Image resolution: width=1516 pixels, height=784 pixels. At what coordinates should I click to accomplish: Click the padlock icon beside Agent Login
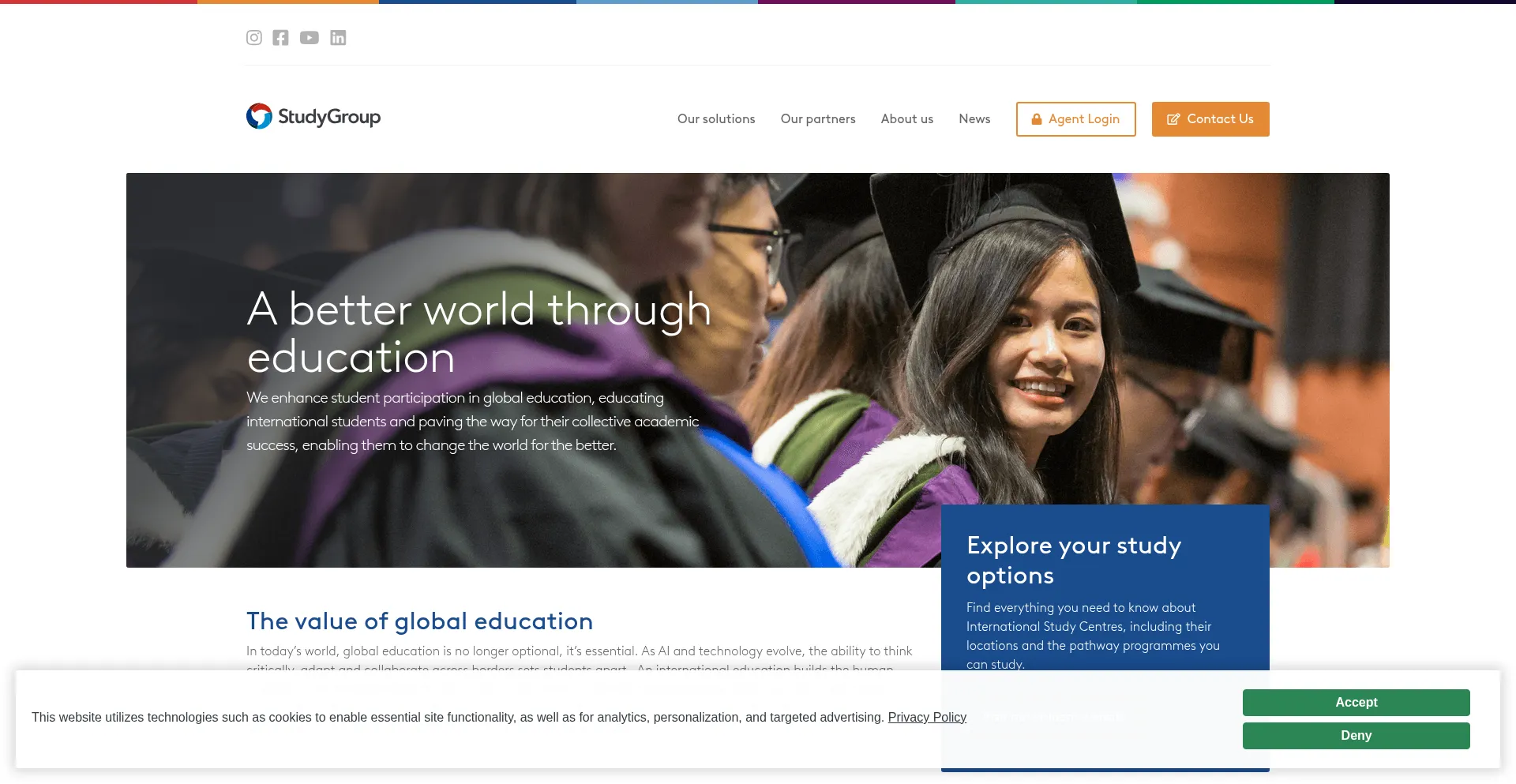pyautogui.click(x=1037, y=119)
